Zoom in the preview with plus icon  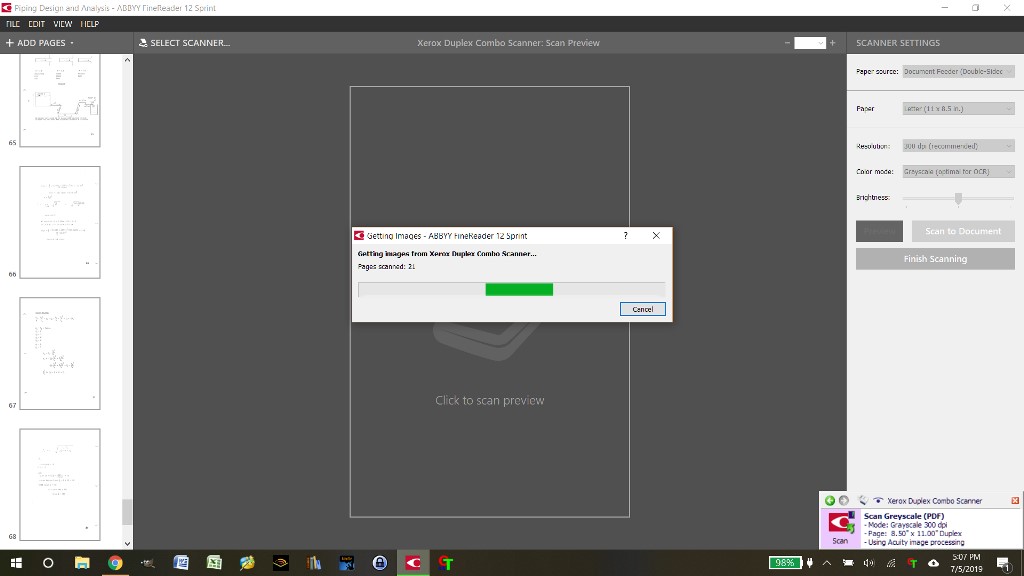832,43
